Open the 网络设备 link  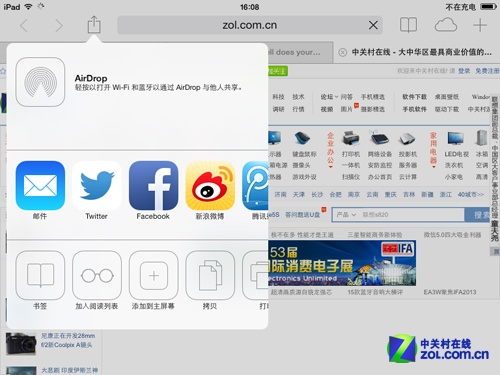(380, 154)
